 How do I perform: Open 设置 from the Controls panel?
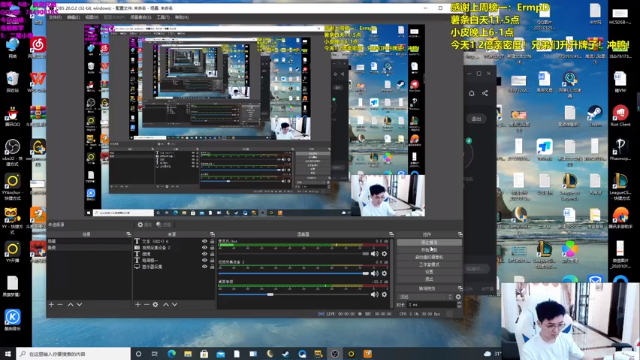click(x=429, y=272)
